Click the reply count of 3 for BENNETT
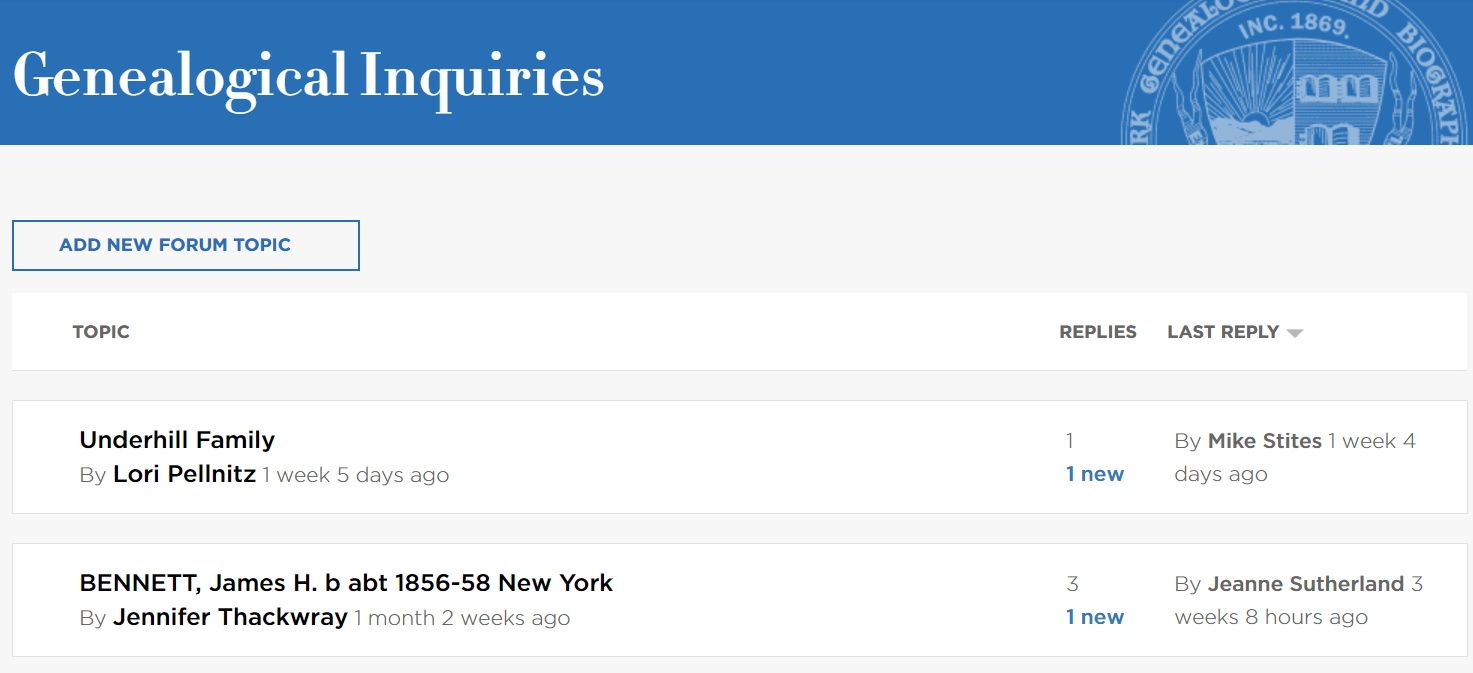The height and width of the screenshot is (673, 1473). 1072,584
